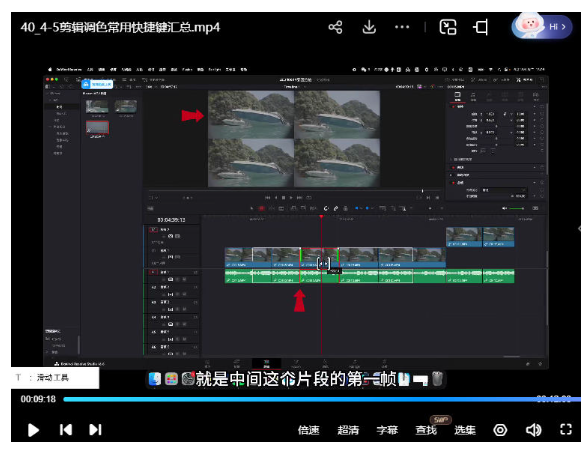Enter fullscreen with the fullscreen icon
Image resolution: width=588 pixels, height=450 pixels.
566,429
